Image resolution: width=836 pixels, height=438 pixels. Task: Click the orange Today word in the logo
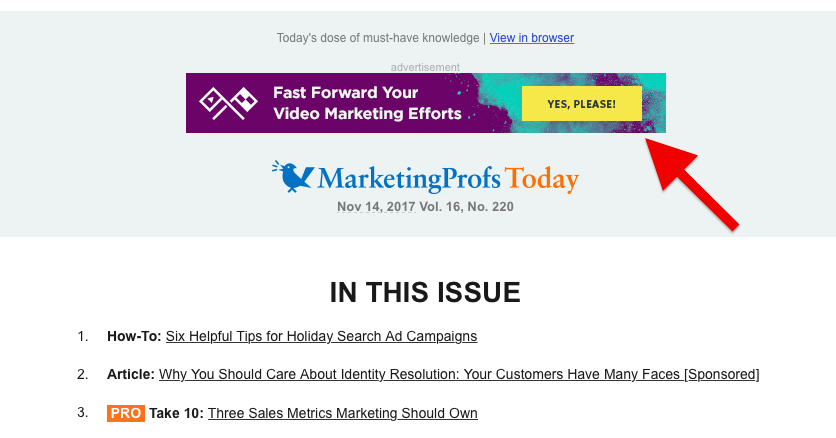[x=542, y=179]
